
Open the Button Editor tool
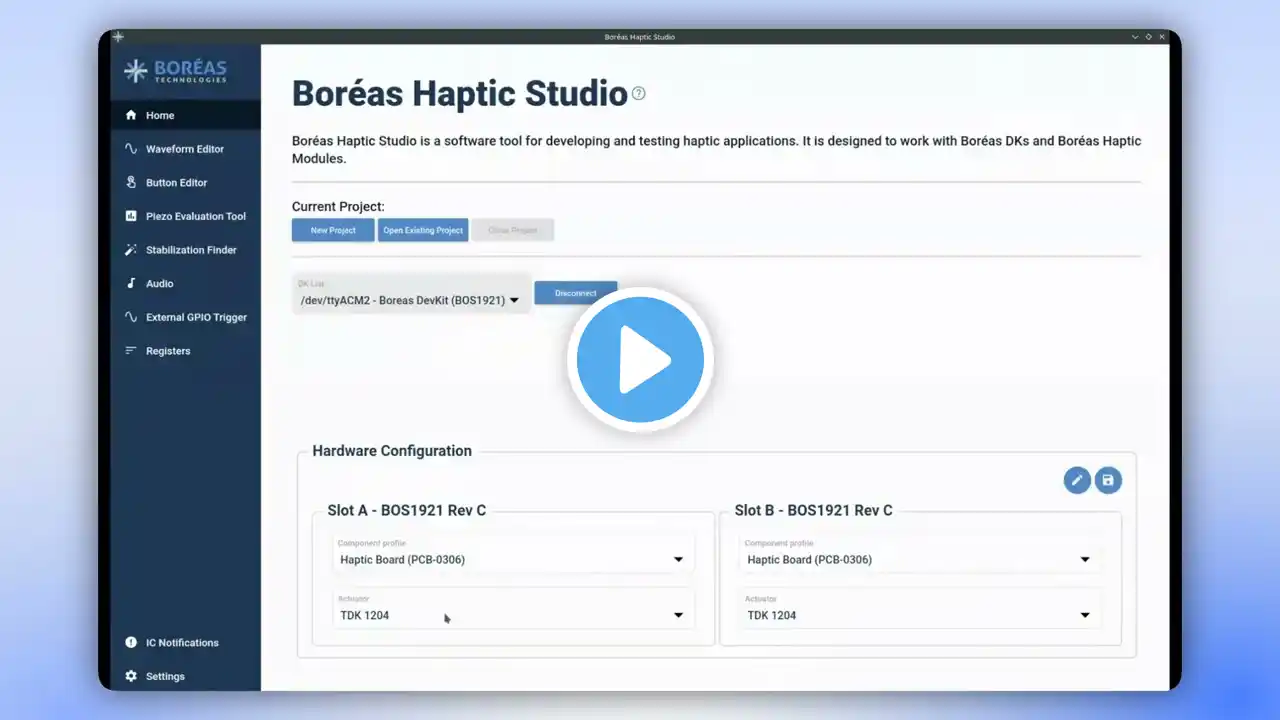pos(186,183)
